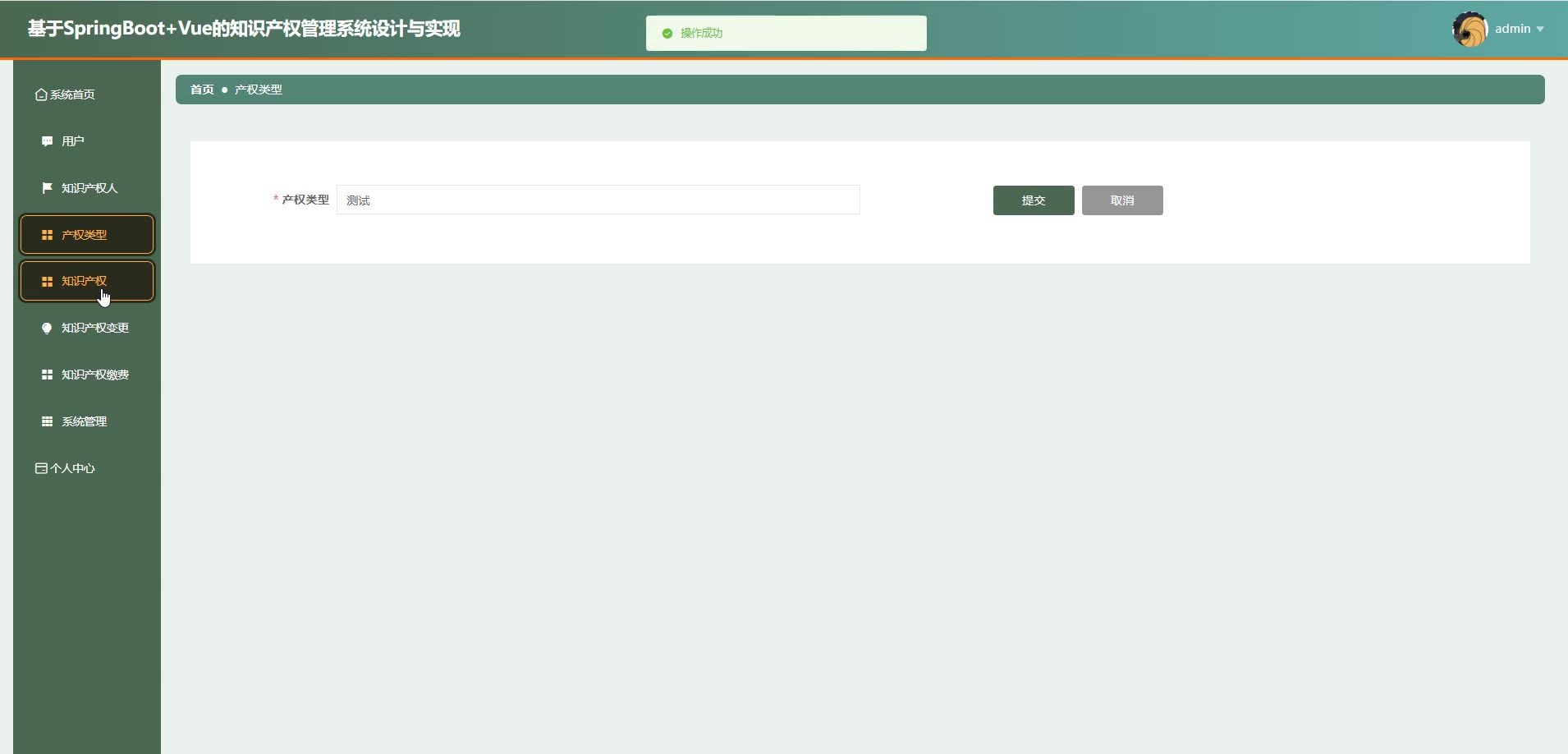The image size is (1568, 754).
Task: Click the 操作成功 notification message
Action: [x=786, y=34]
